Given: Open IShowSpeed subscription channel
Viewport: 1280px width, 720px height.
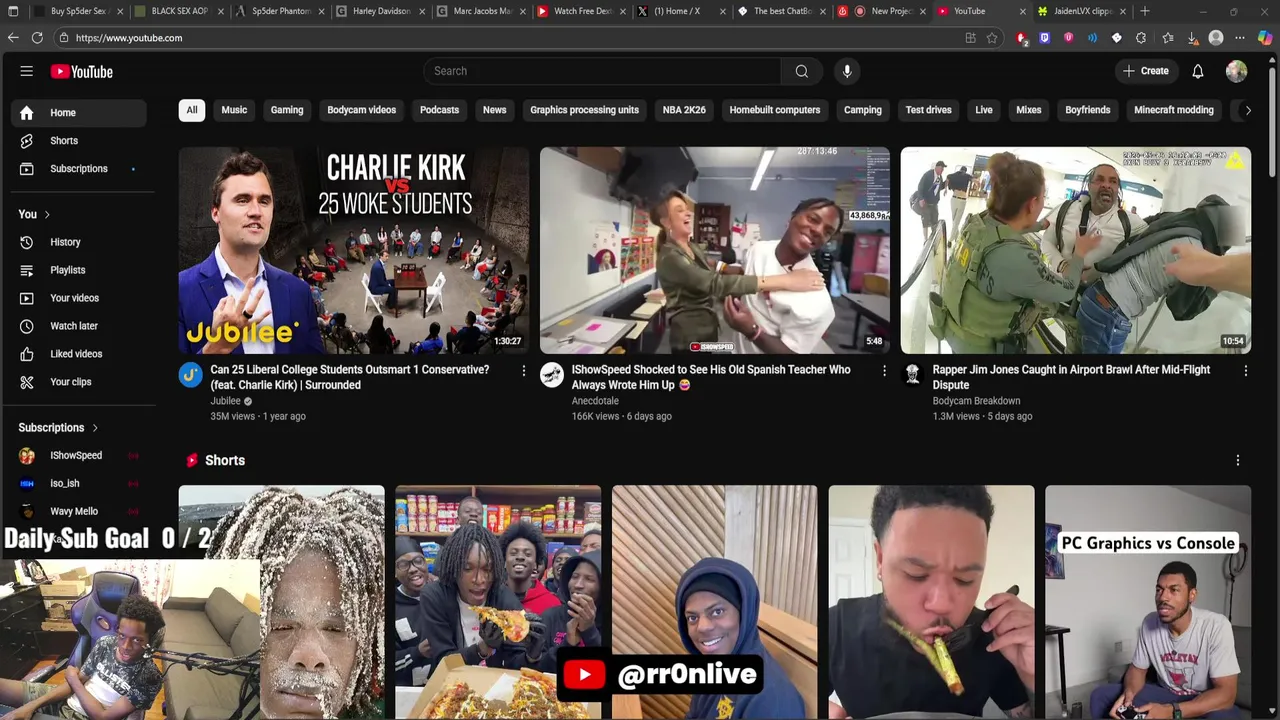Looking at the screenshot, I should coord(79,456).
